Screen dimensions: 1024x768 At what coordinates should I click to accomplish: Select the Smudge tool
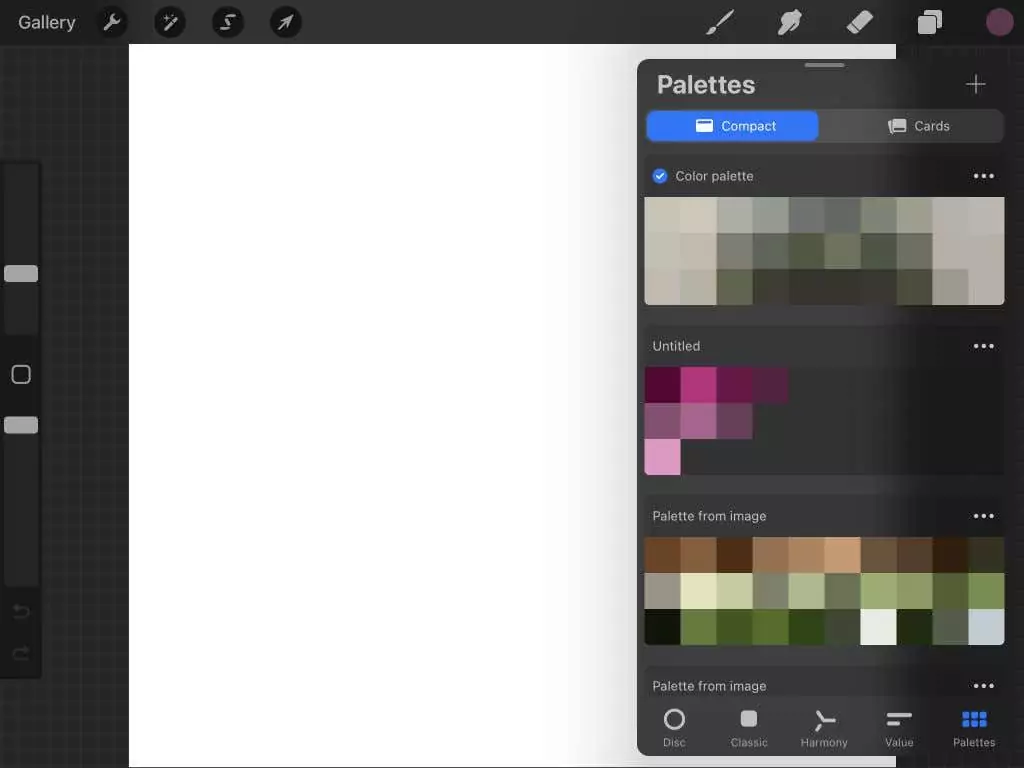point(790,22)
